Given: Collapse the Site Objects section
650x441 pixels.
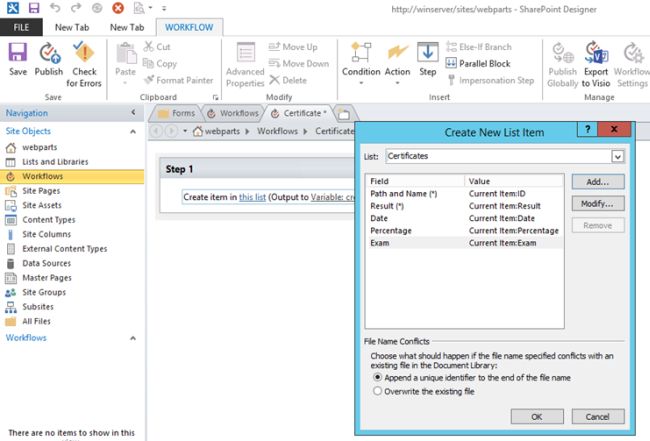Looking at the screenshot, I should pos(133,131).
